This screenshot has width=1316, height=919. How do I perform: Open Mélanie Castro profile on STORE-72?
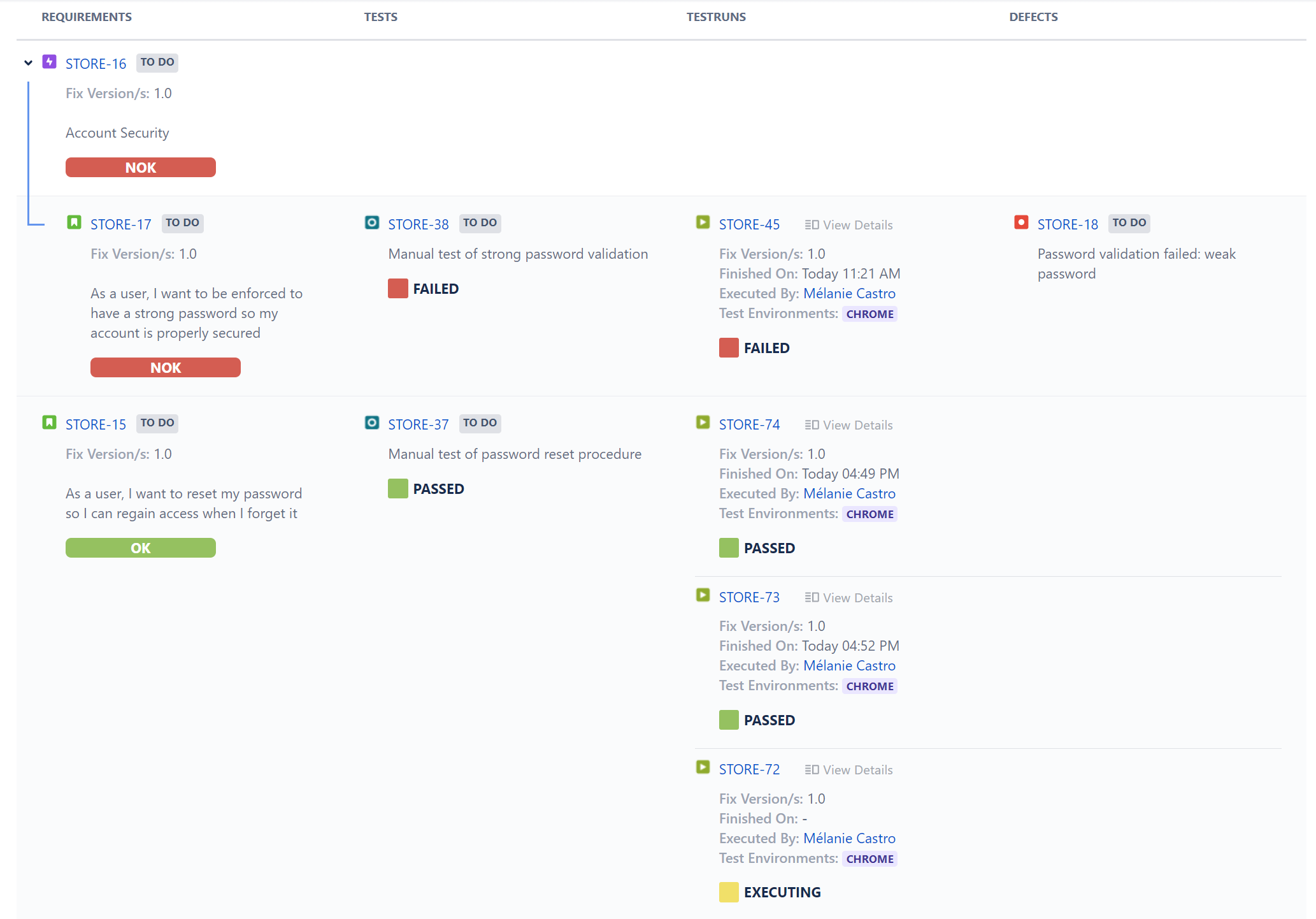tap(849, 839)
